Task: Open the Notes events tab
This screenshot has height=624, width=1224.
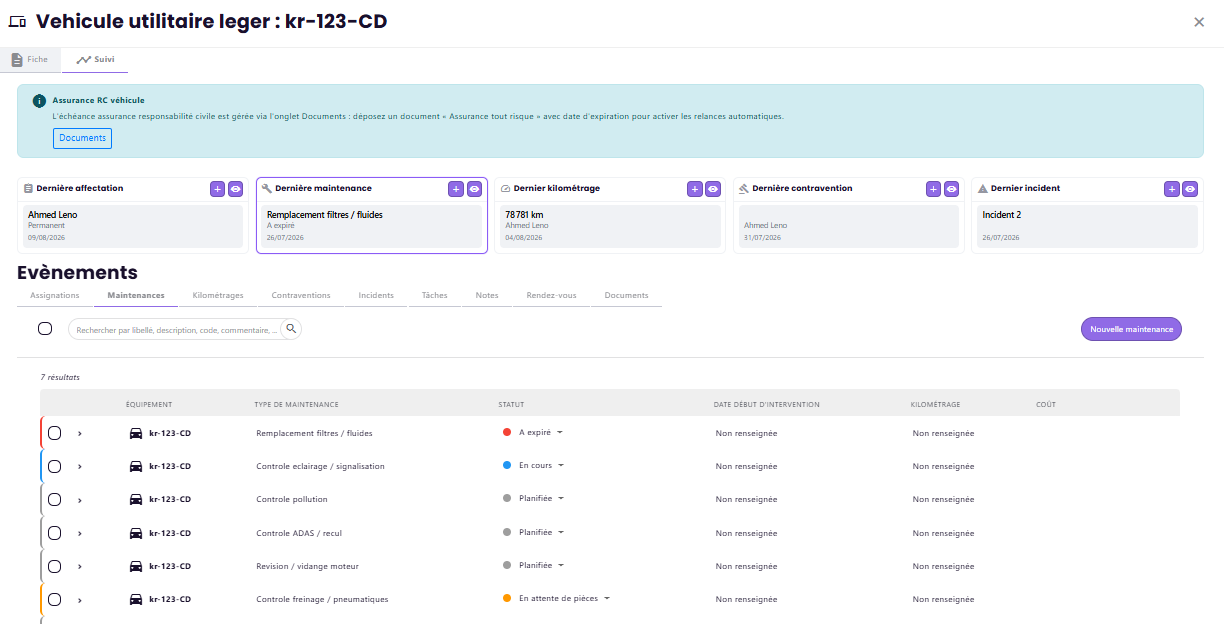Action: click(487, 296)
